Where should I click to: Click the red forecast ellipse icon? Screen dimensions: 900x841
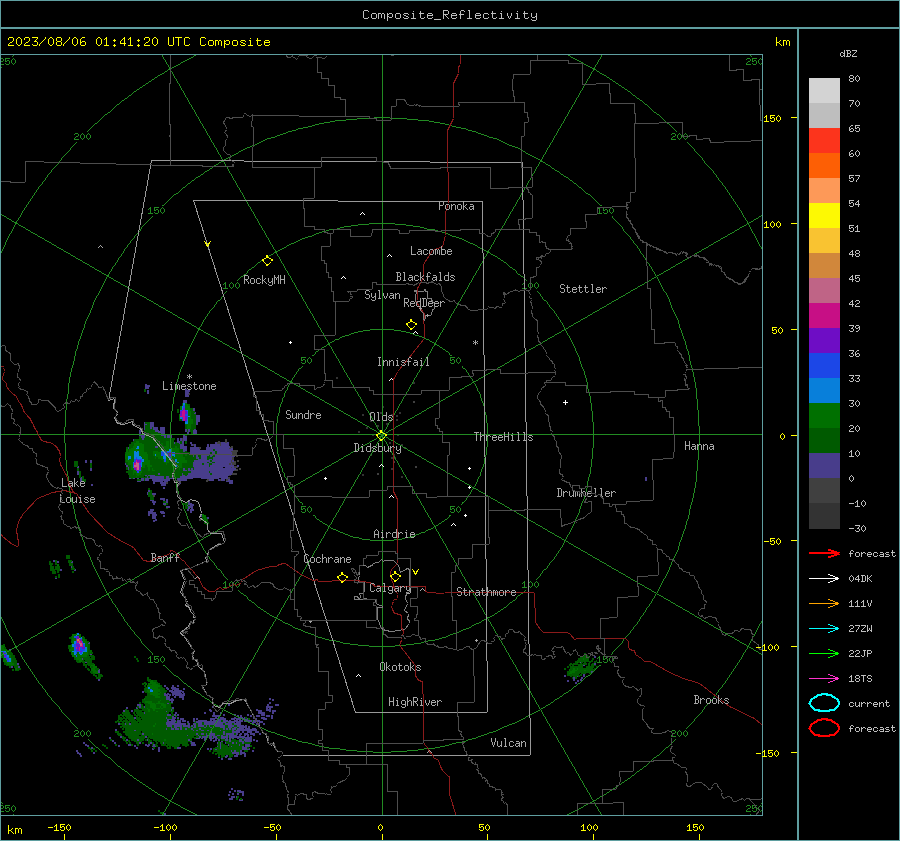(824, 728)
